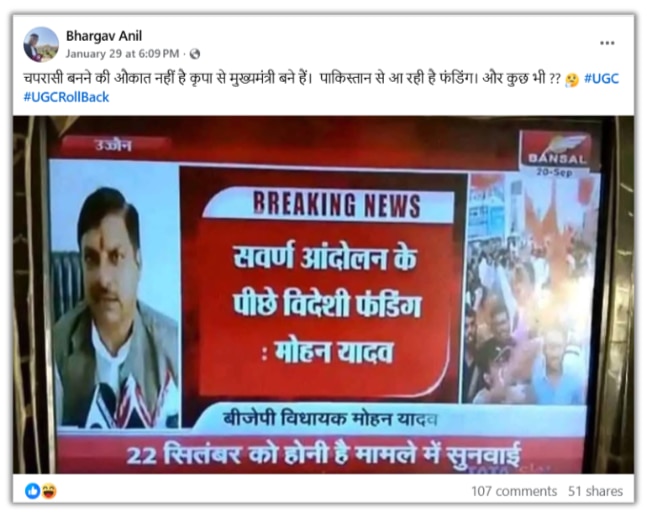Viewport: 647px width, 517px height.
Task: Click the blue Like reaction icon
Action: tap(33, 491)
